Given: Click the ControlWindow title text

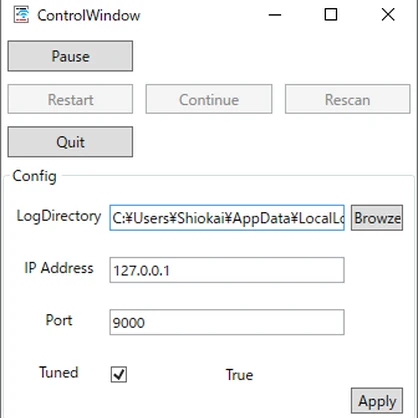Looking at the screenshot, I should click(89, 15).
